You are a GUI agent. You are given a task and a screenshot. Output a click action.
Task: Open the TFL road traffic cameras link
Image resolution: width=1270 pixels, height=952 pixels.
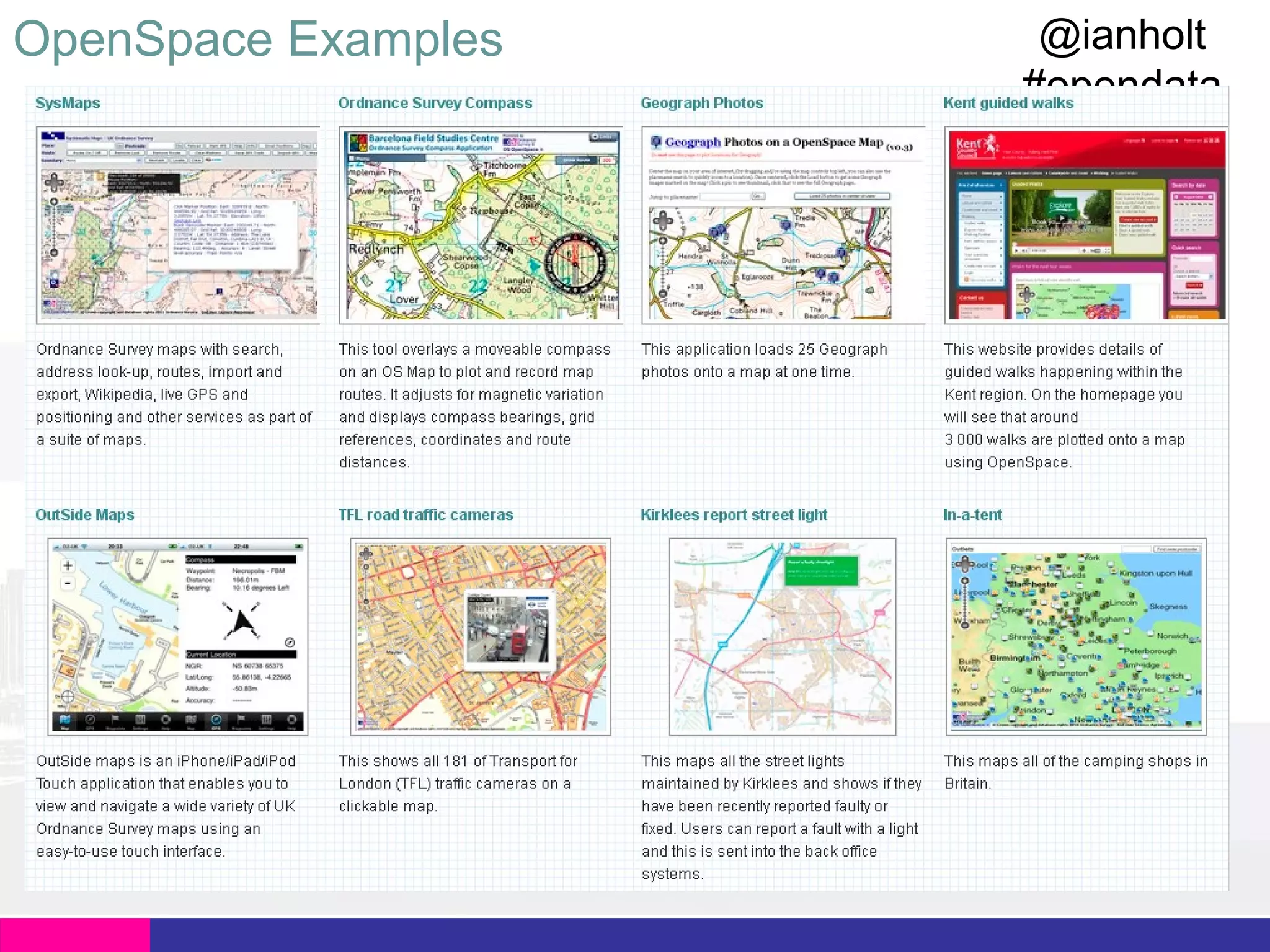[x=425, y=514]
